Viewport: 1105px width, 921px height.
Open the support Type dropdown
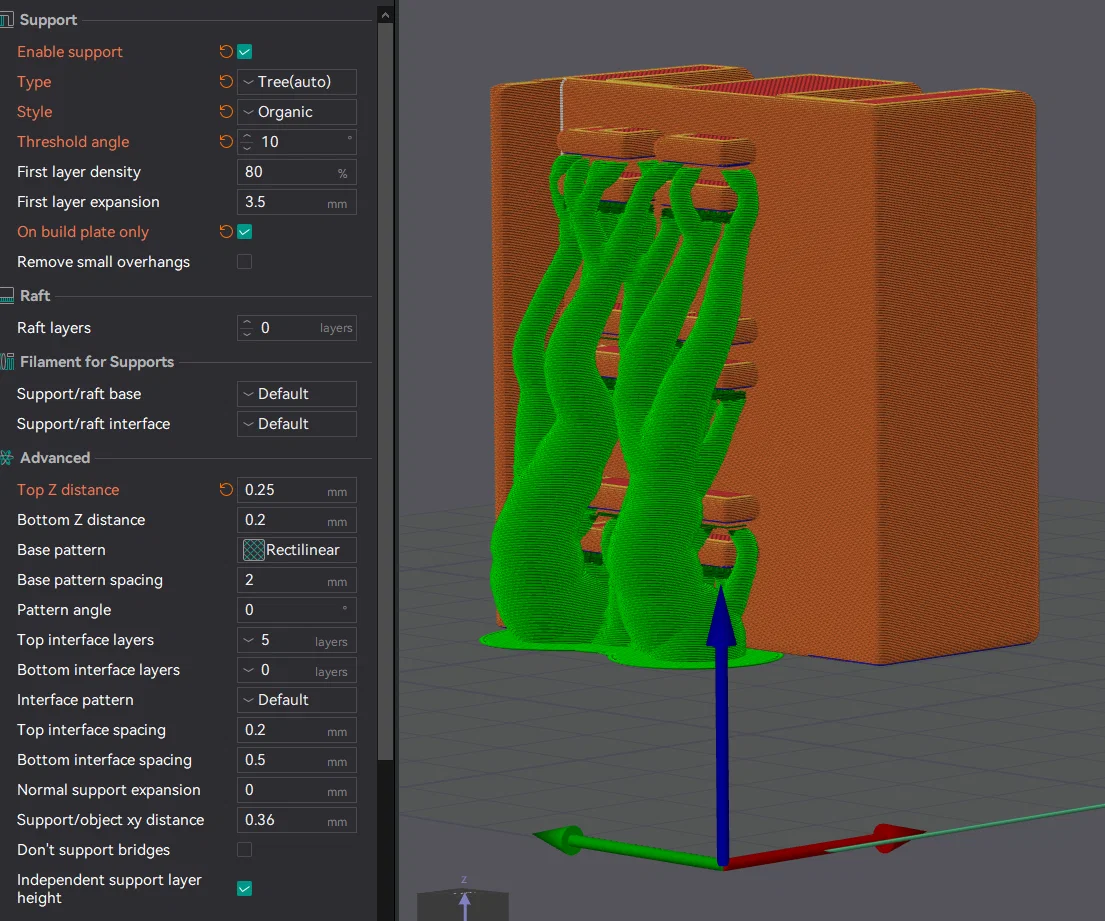(x=297, y=82)
